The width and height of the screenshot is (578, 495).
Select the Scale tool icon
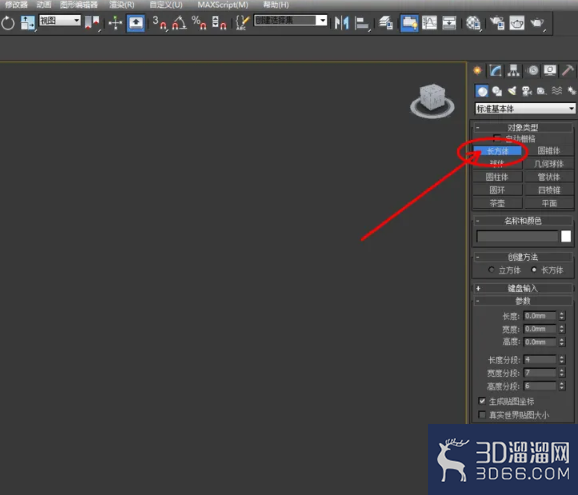[28, 23]
